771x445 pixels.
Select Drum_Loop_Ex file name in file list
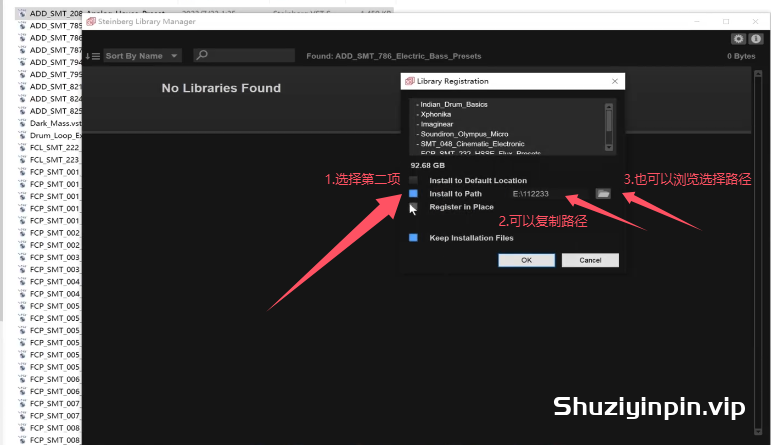coord(56,135)
